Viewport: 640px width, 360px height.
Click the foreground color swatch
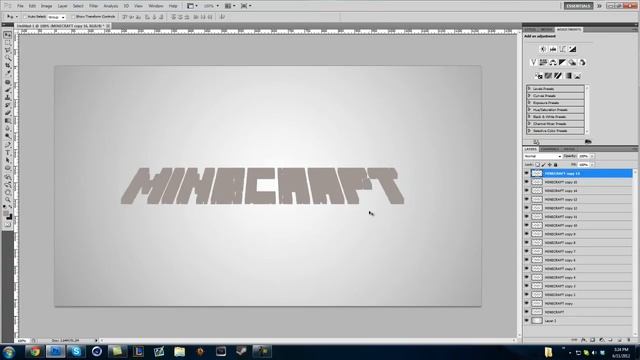(x=6, y=213)
